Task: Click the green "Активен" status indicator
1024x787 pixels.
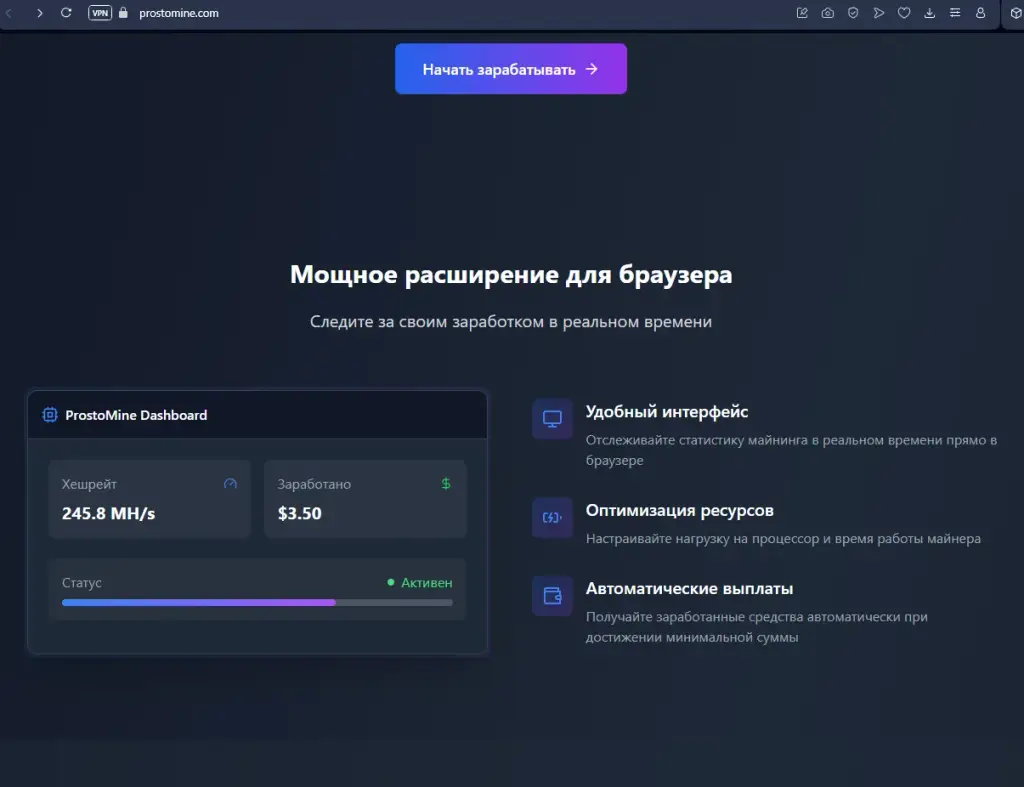Action: [x=420, y=583]
